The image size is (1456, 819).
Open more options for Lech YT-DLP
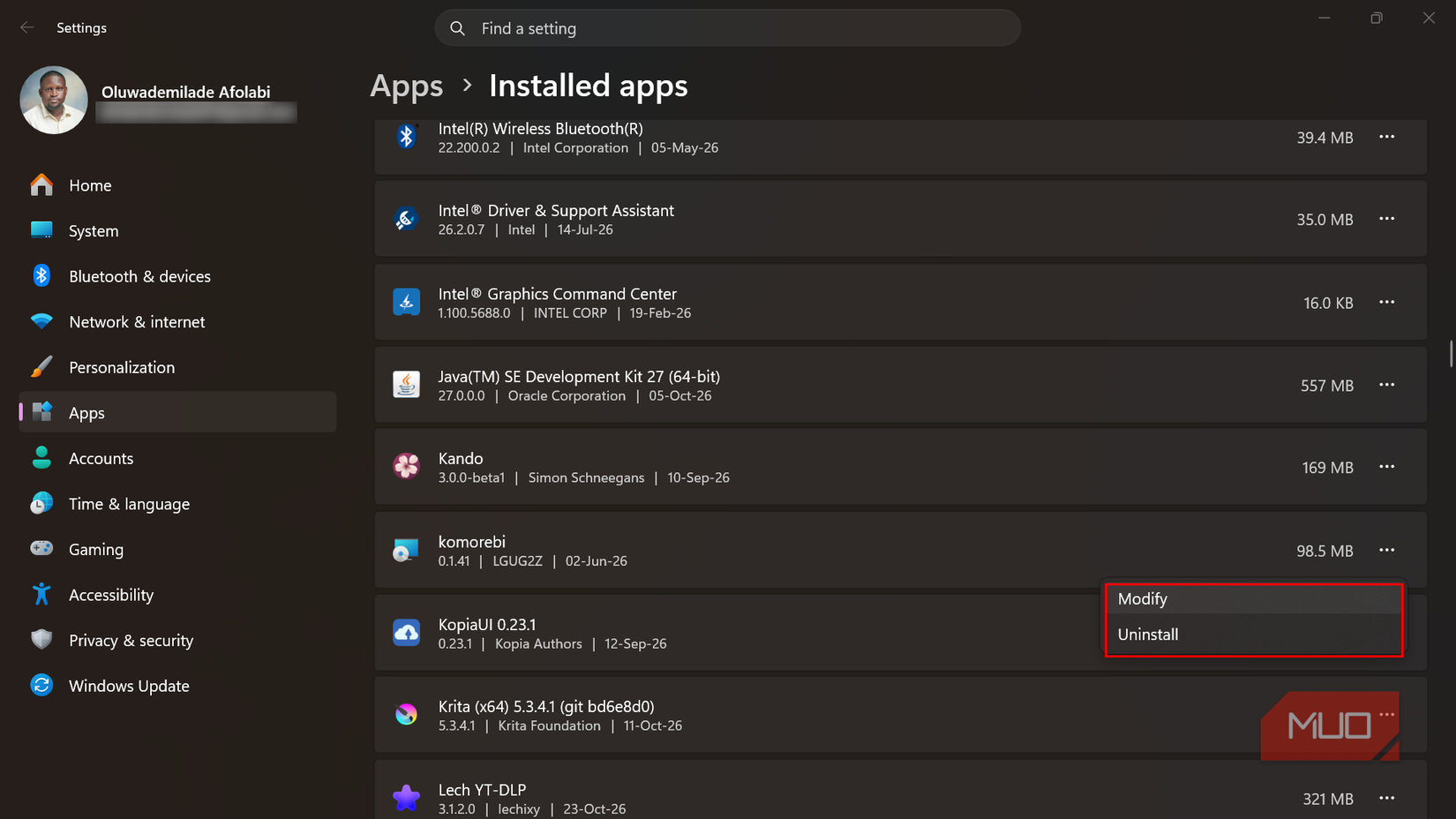pos(1387,798)
